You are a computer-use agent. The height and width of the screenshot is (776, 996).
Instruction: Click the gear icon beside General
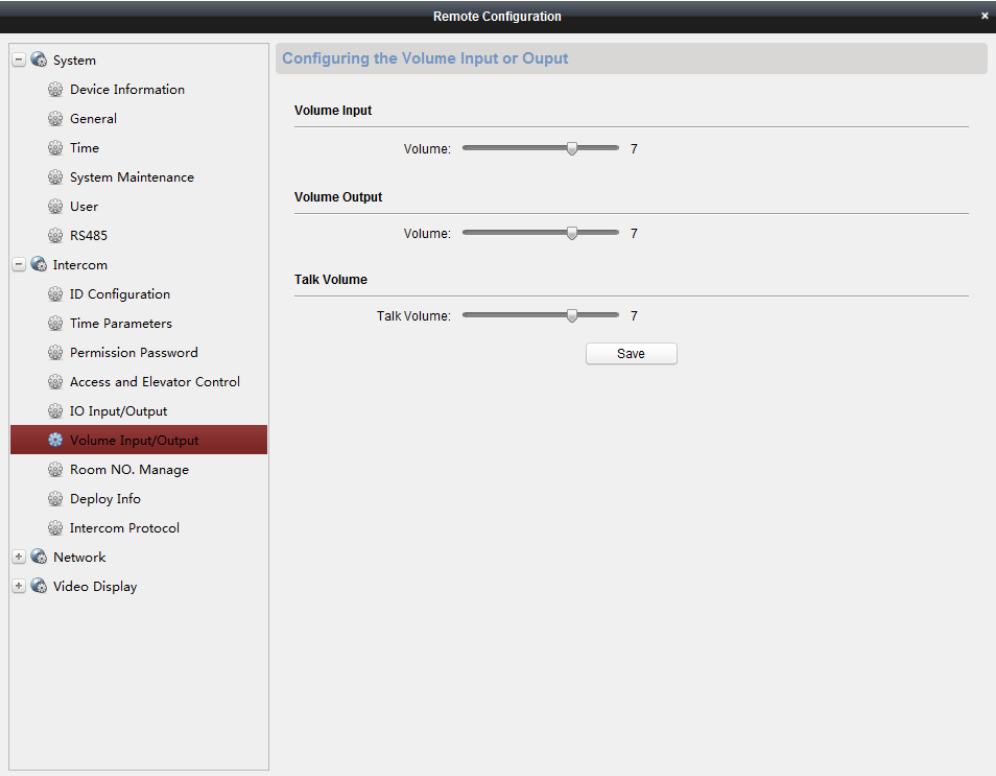tap(55, 119)
